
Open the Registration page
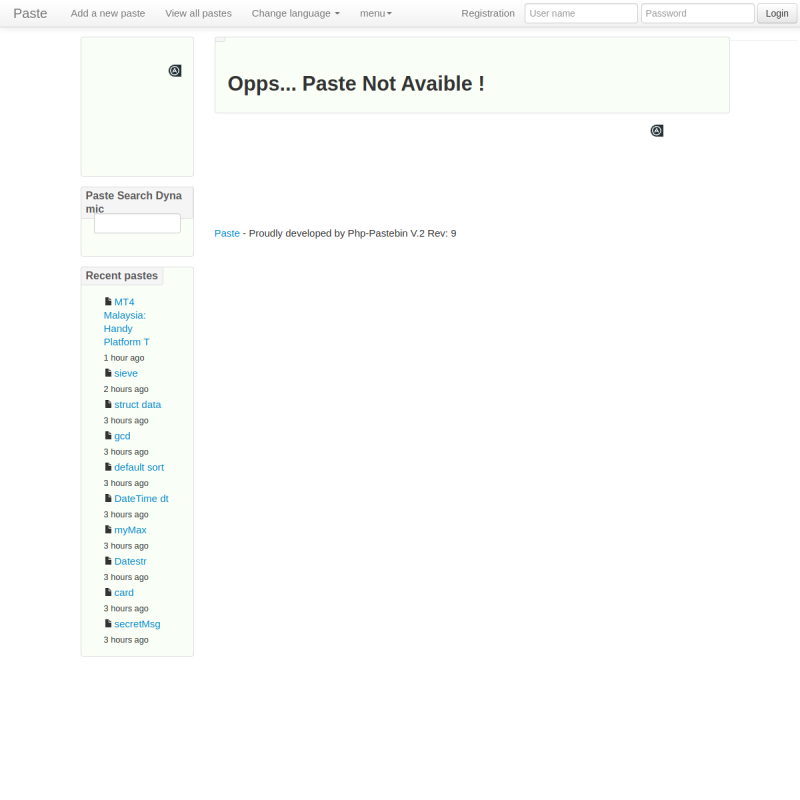tap(488, 13)
